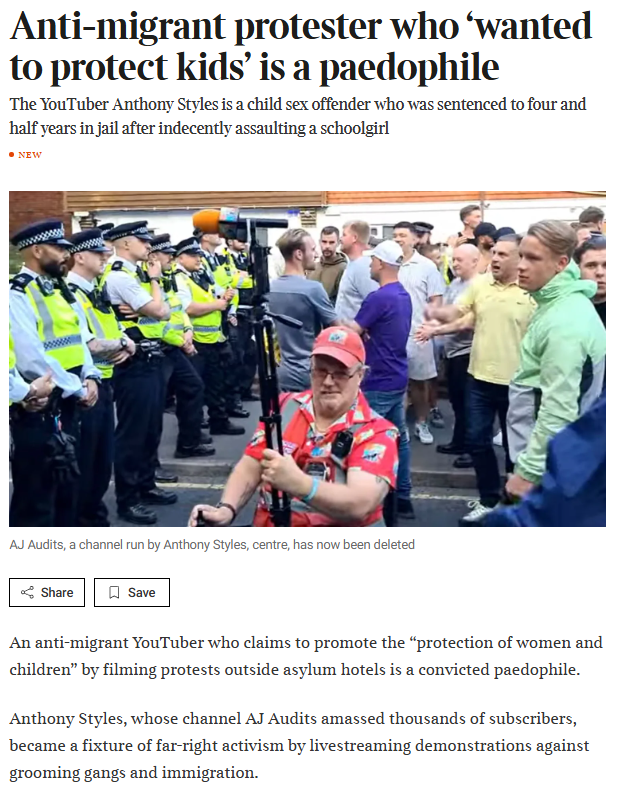Click the Share button text
622x792 pixels.
coord(57,592)
